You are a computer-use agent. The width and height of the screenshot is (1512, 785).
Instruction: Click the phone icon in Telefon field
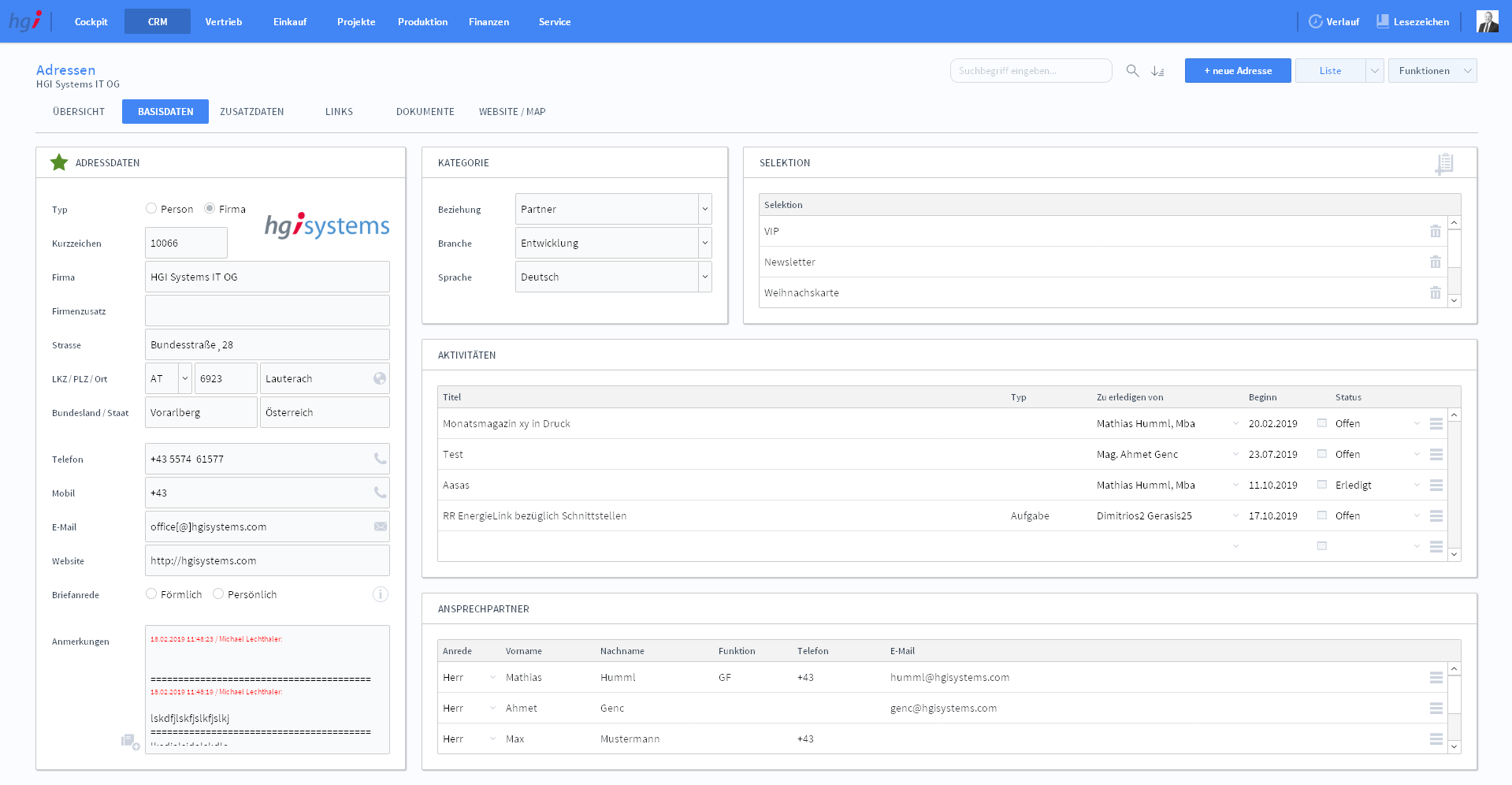[x=380, y=459]
